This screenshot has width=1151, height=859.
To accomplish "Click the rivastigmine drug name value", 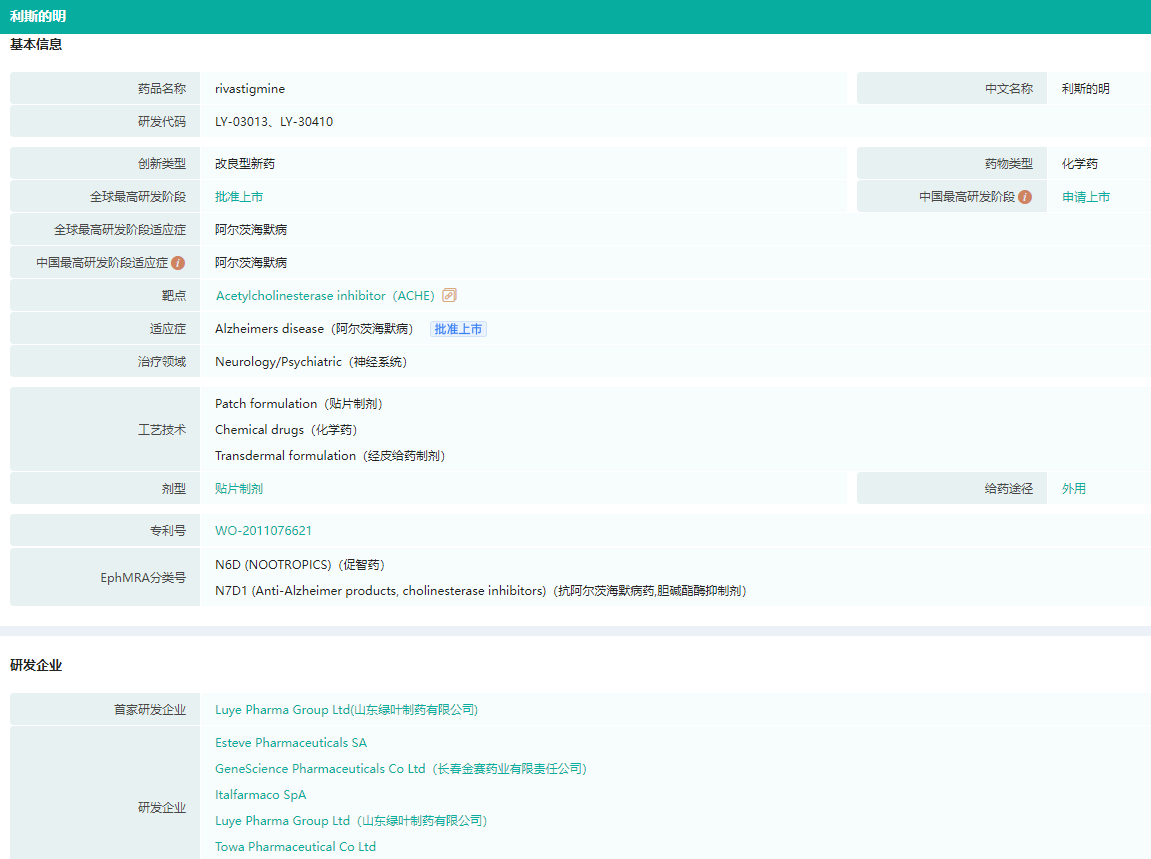I will (250, 89).
